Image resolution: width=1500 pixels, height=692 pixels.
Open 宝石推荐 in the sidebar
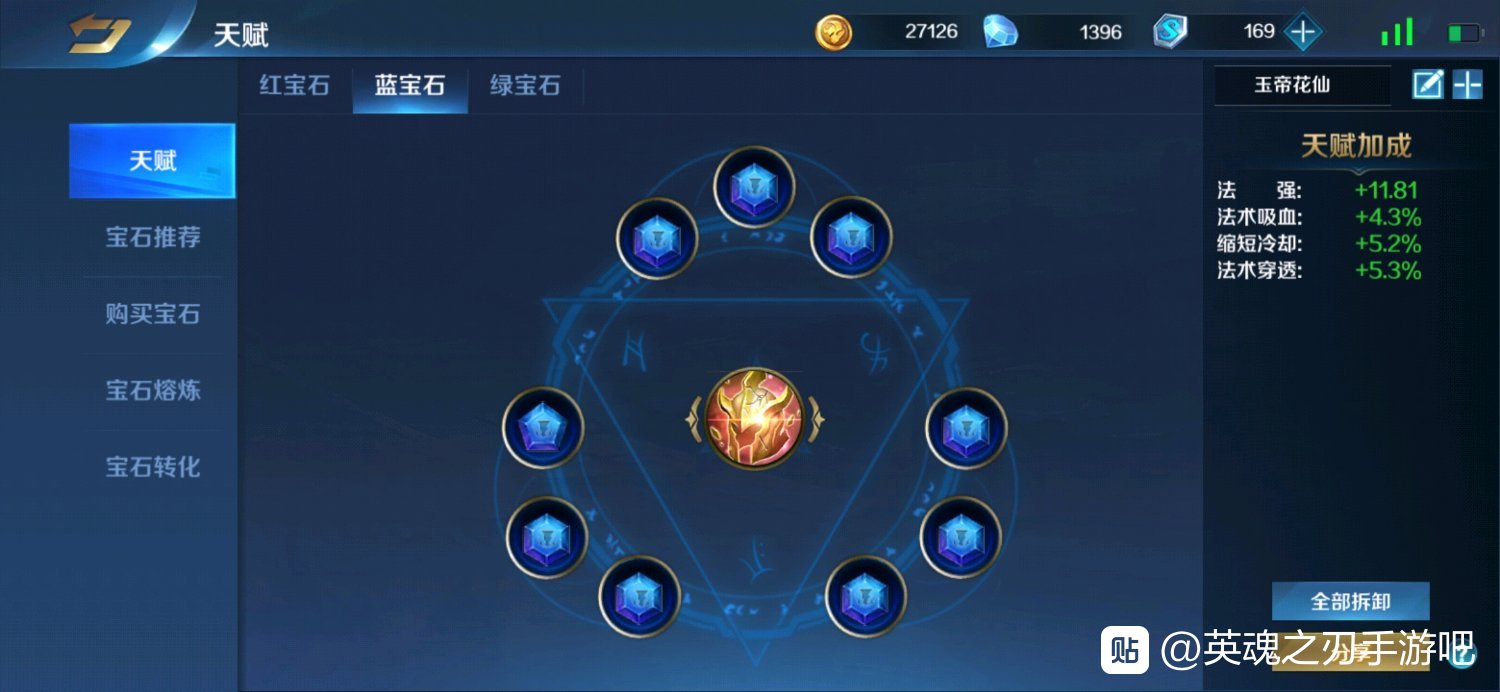(x=153, y=237)
